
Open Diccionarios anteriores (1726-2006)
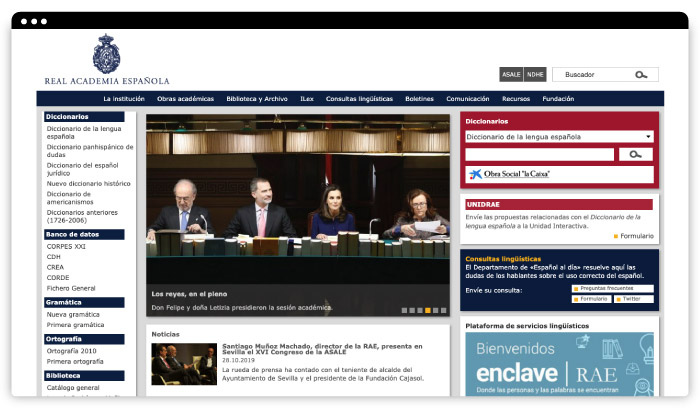click(82, 216)
